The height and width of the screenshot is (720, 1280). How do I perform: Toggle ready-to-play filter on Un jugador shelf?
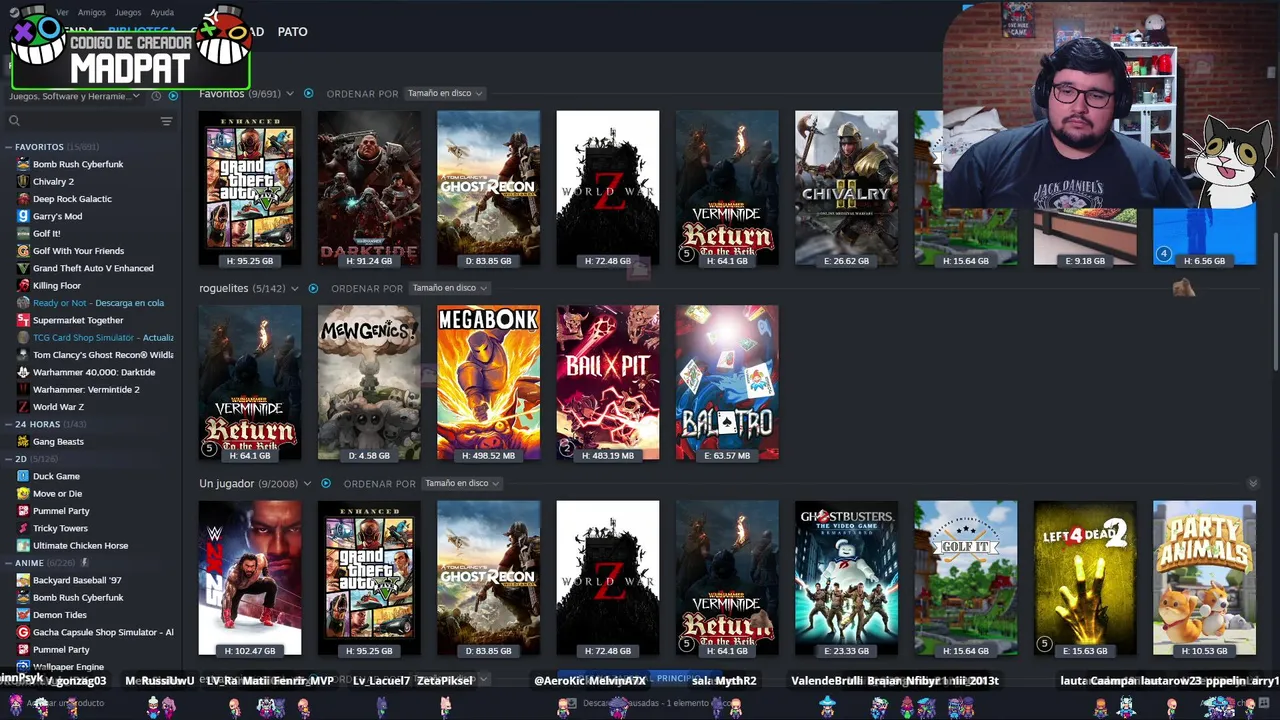[325, 483]
